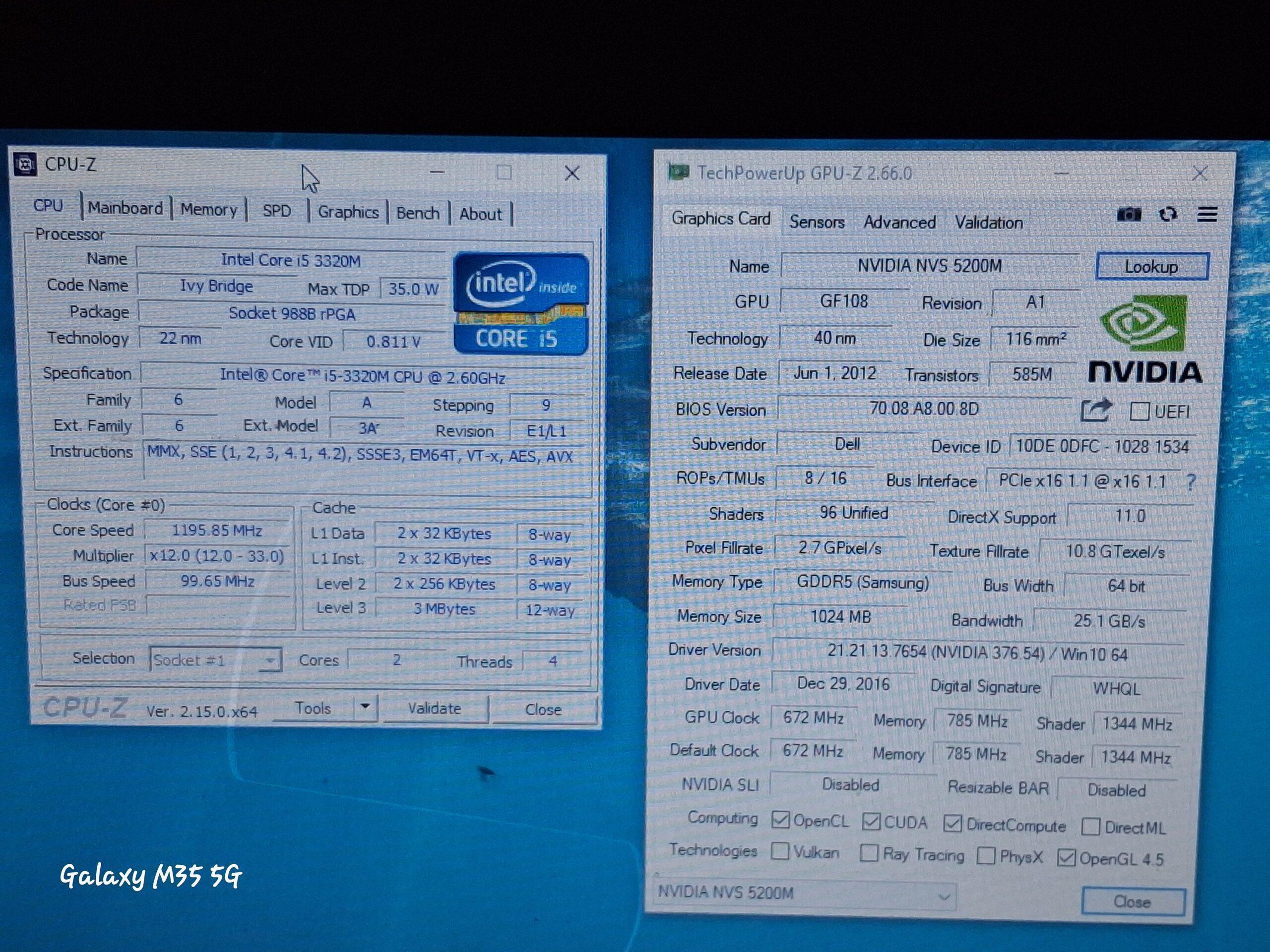This screenshot has width=1270, height=952.
Task: Toggle the PhysX checkbox
Action: (x=985, y=856)
